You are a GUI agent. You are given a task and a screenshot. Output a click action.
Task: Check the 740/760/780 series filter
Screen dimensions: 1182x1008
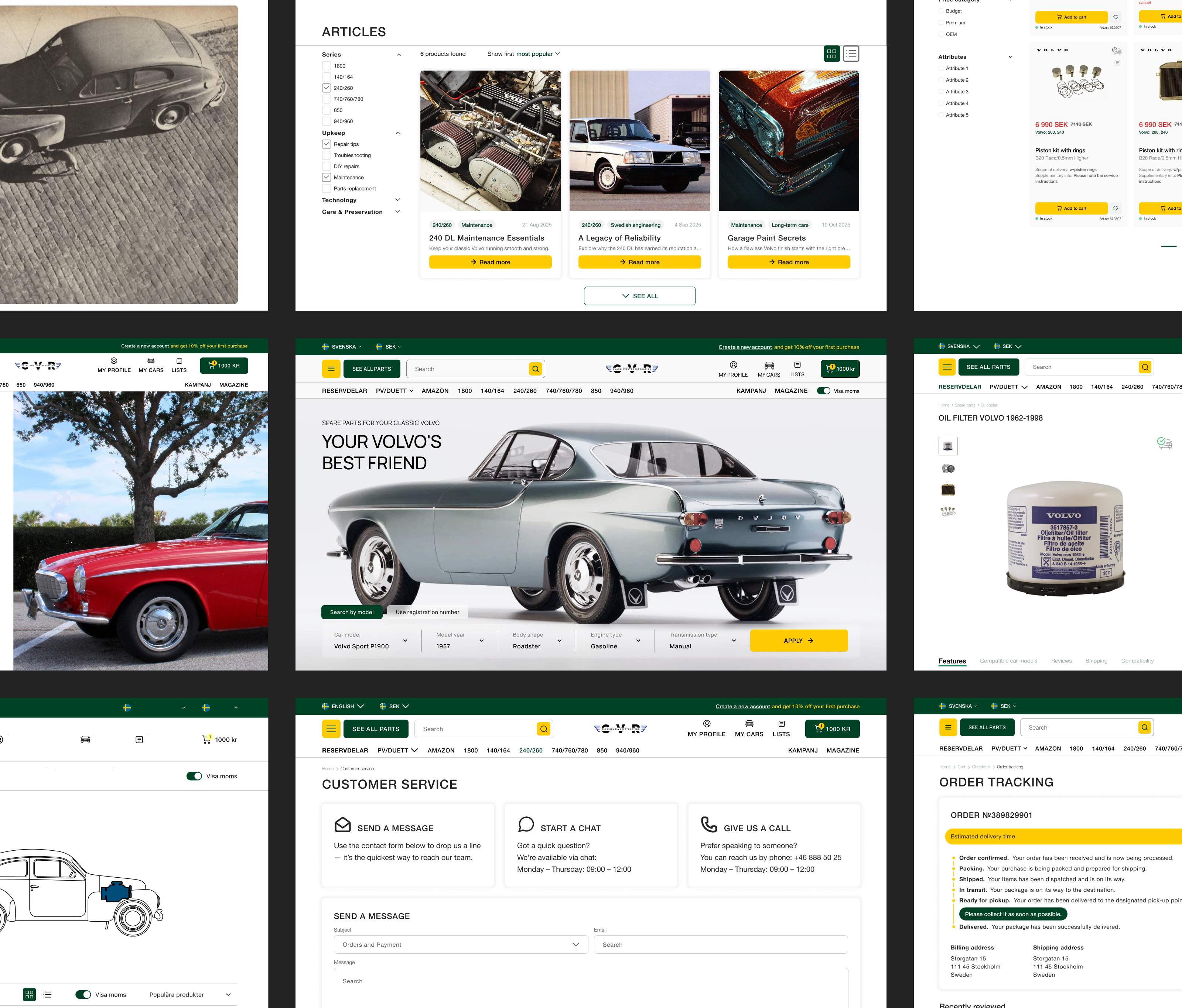tap(326, 99)
